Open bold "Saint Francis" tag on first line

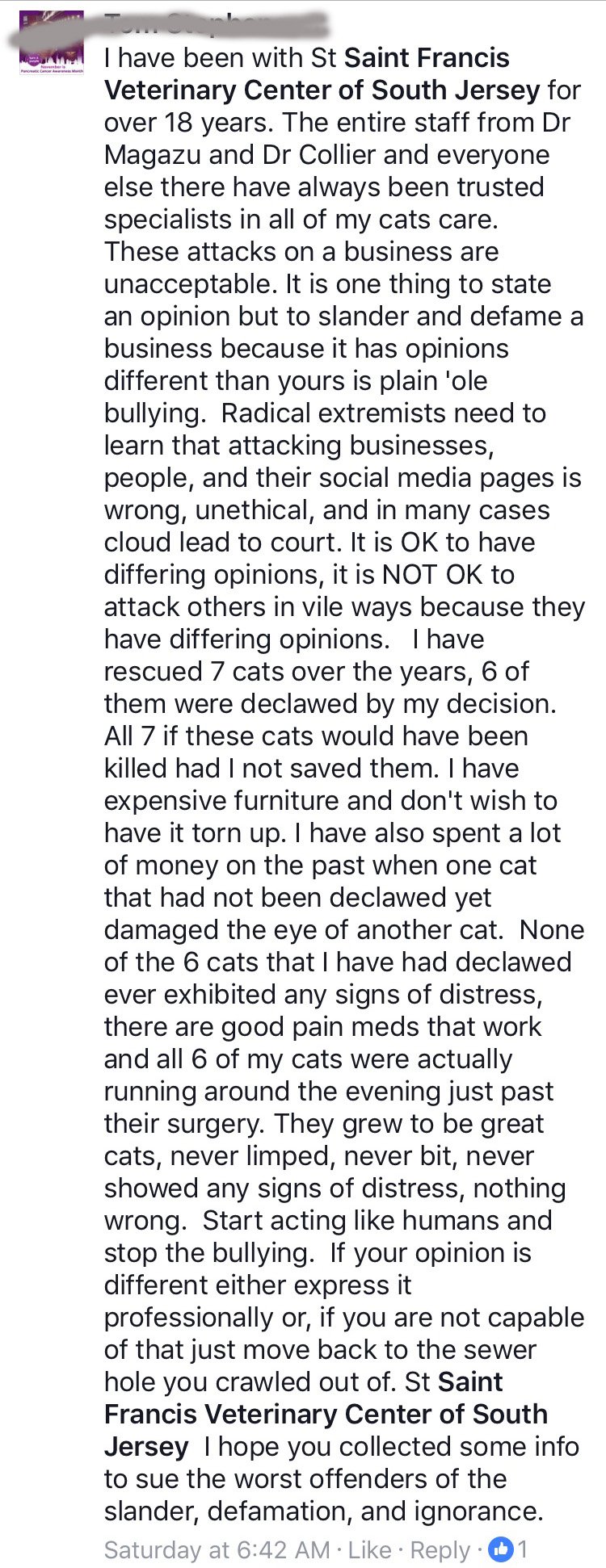[x=427, y=58]
